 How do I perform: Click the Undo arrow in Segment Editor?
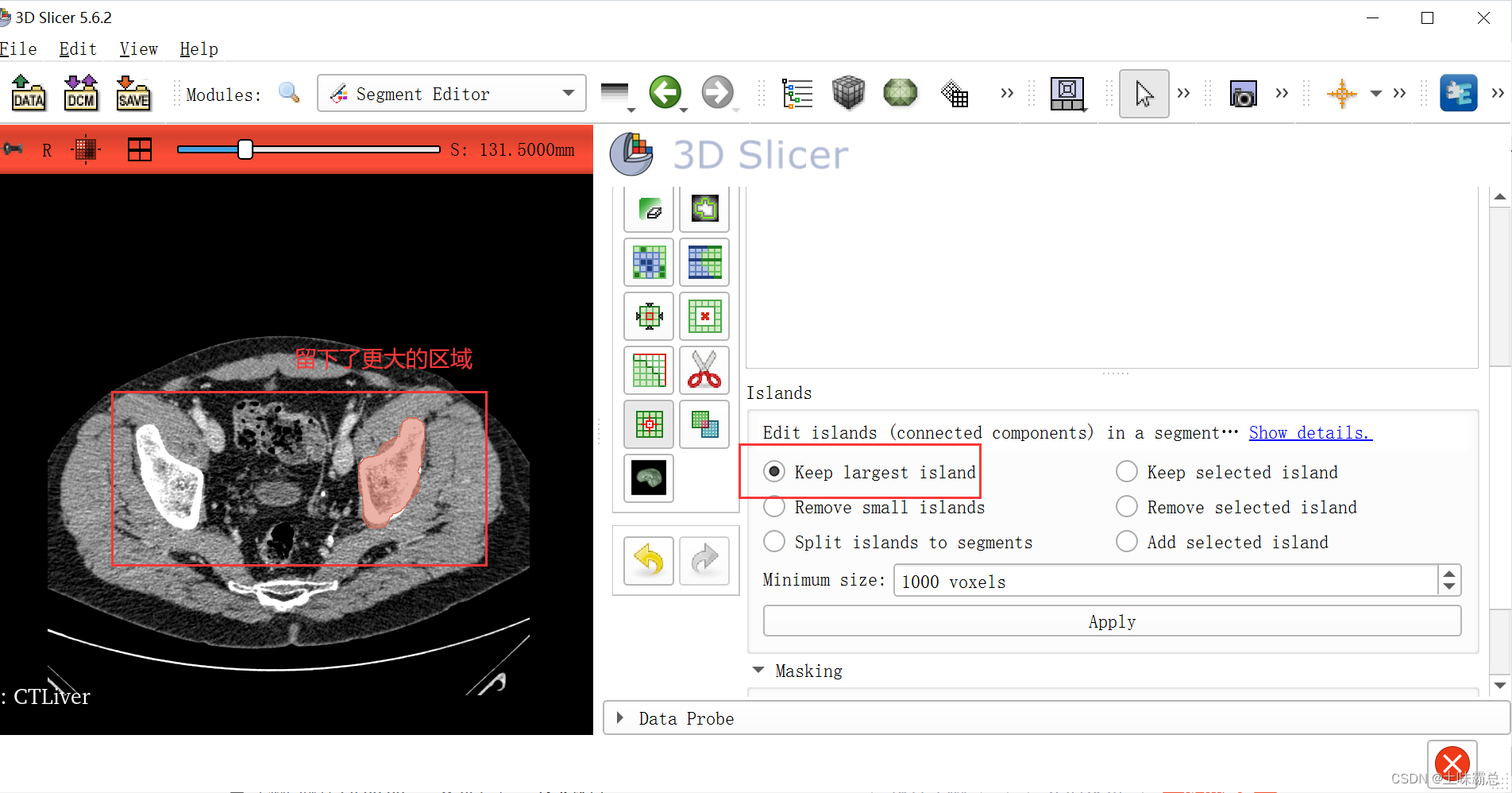[x=648, y=561]
